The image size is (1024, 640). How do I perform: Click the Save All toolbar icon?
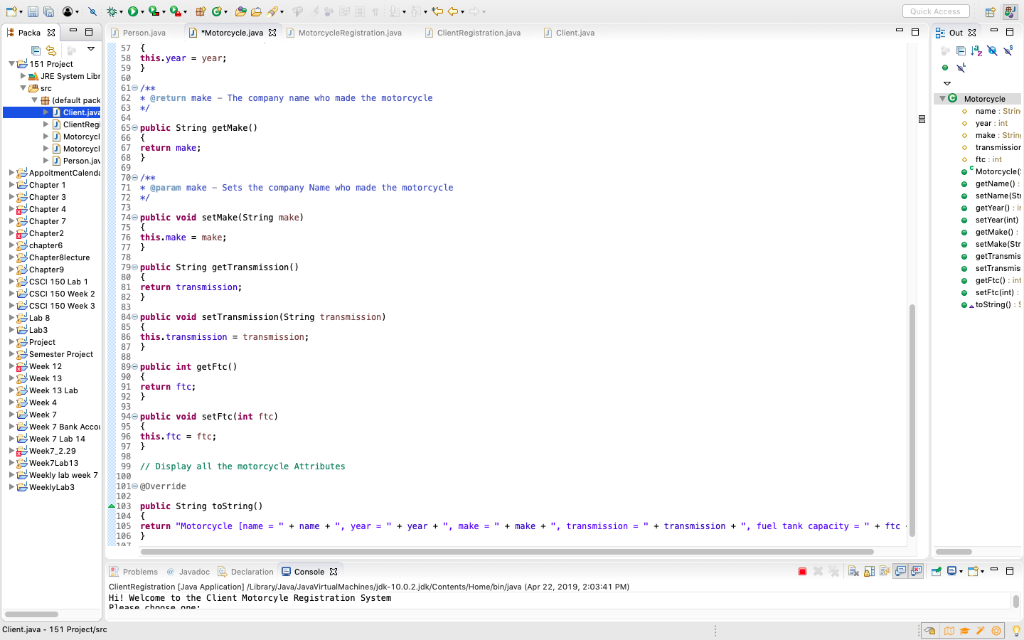click(48, 12)
